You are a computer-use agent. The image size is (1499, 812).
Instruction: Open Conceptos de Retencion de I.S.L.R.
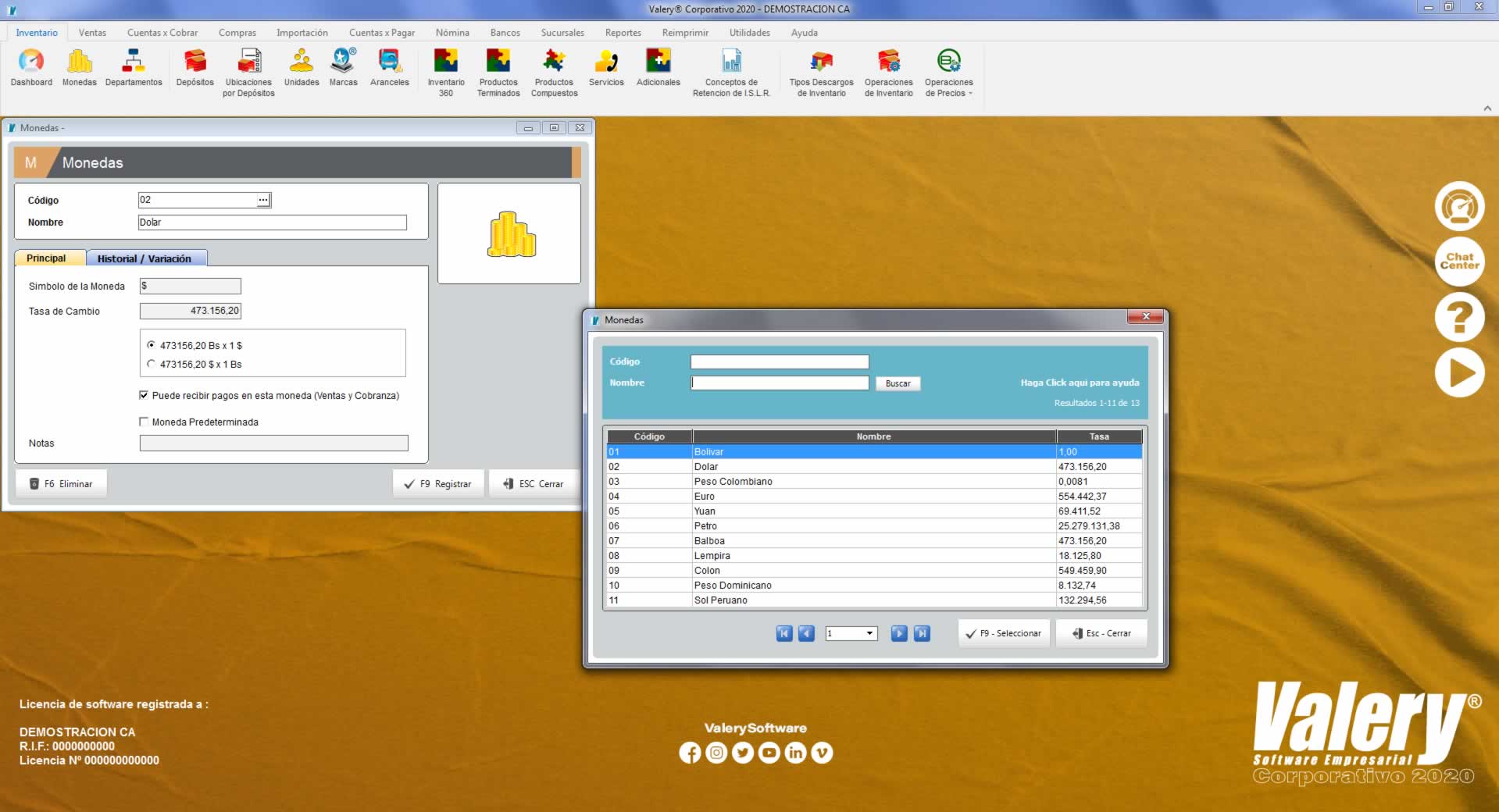tap(731, 73)
